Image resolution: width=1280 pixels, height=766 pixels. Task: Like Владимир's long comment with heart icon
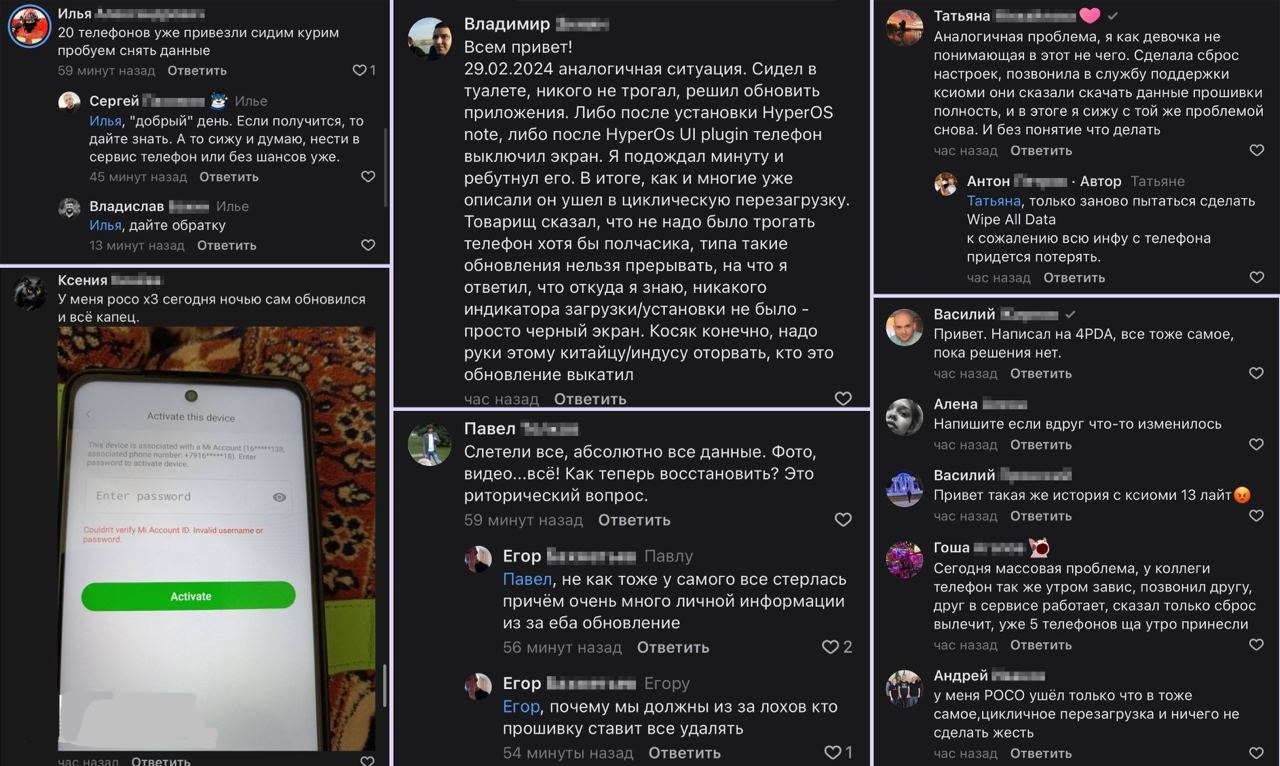pyautogui.click(x=843, y=398)
